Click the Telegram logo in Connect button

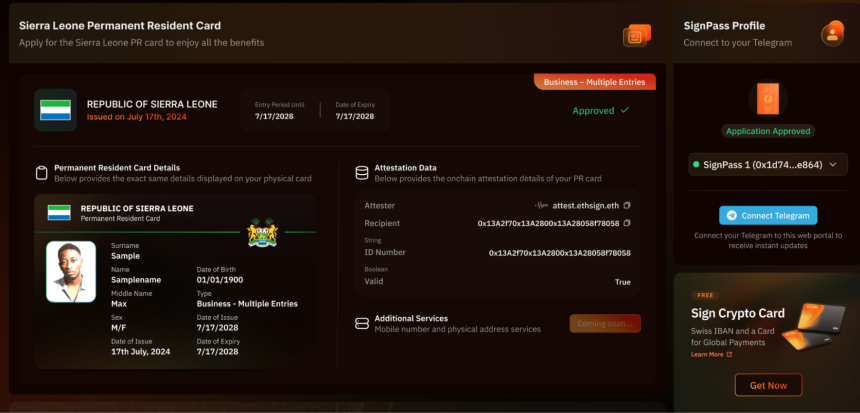[x=732, y=216]
